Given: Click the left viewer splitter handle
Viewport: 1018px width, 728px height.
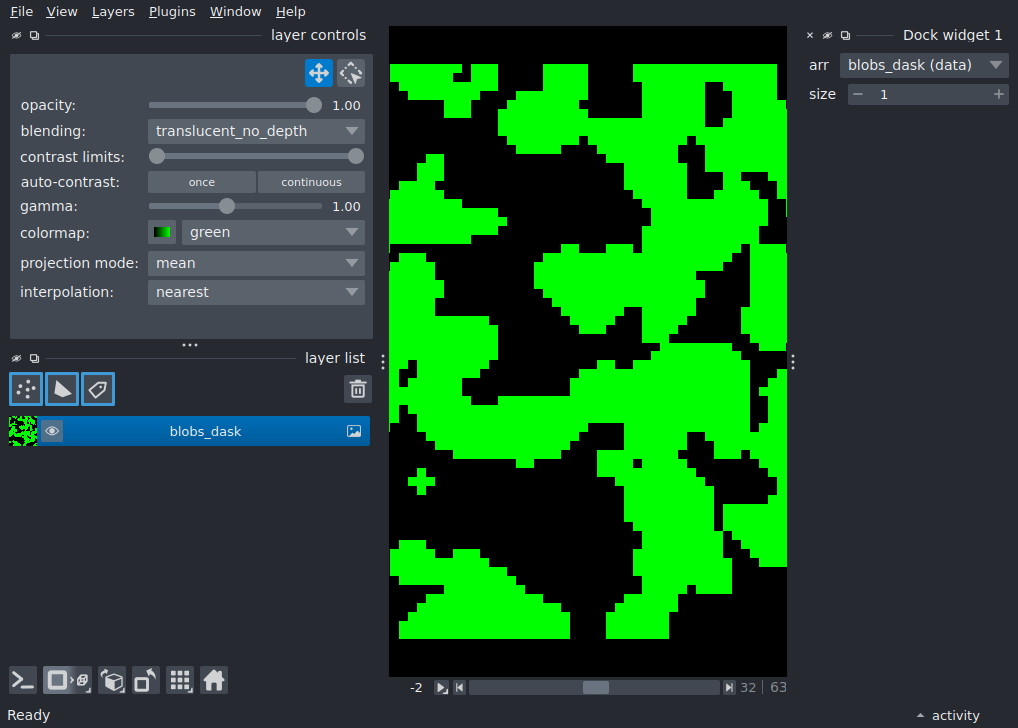Looking at the screenshot, I should 383,362.
